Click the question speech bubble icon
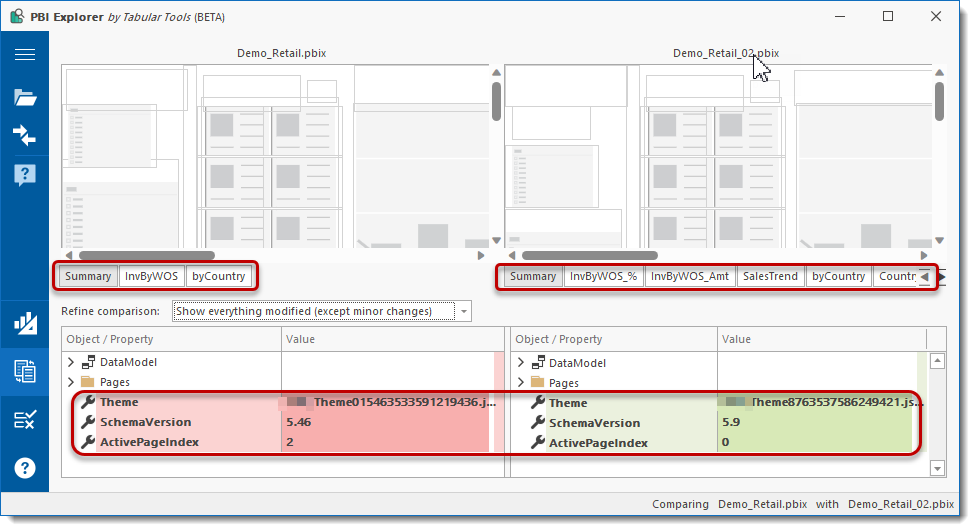This screenshot has height=531, width=975. (25, 175)
